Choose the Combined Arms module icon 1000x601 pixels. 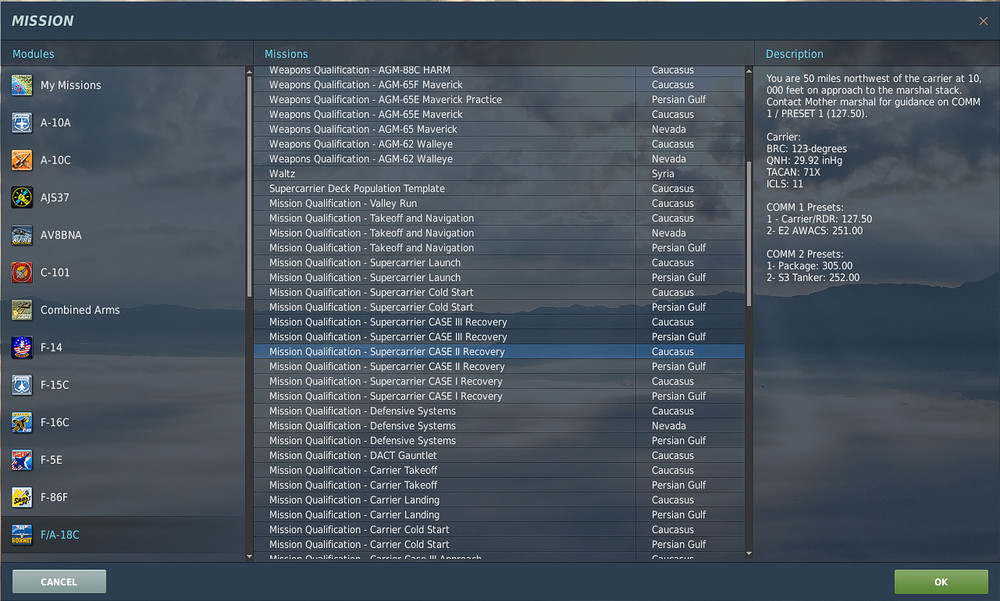point(22,310)
